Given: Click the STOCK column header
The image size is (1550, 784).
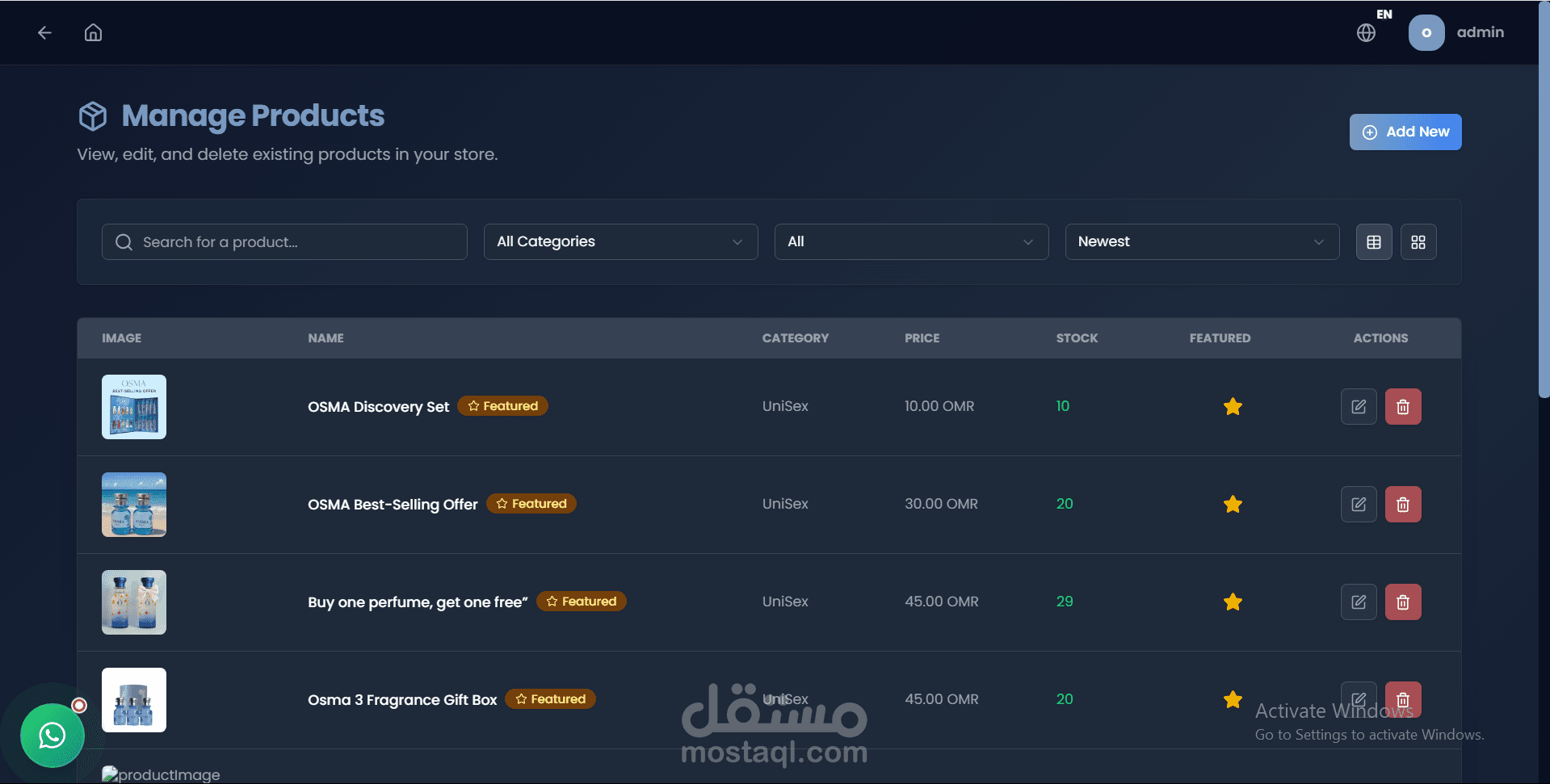Looking at the screenshot, I should tap(1077, 338).
